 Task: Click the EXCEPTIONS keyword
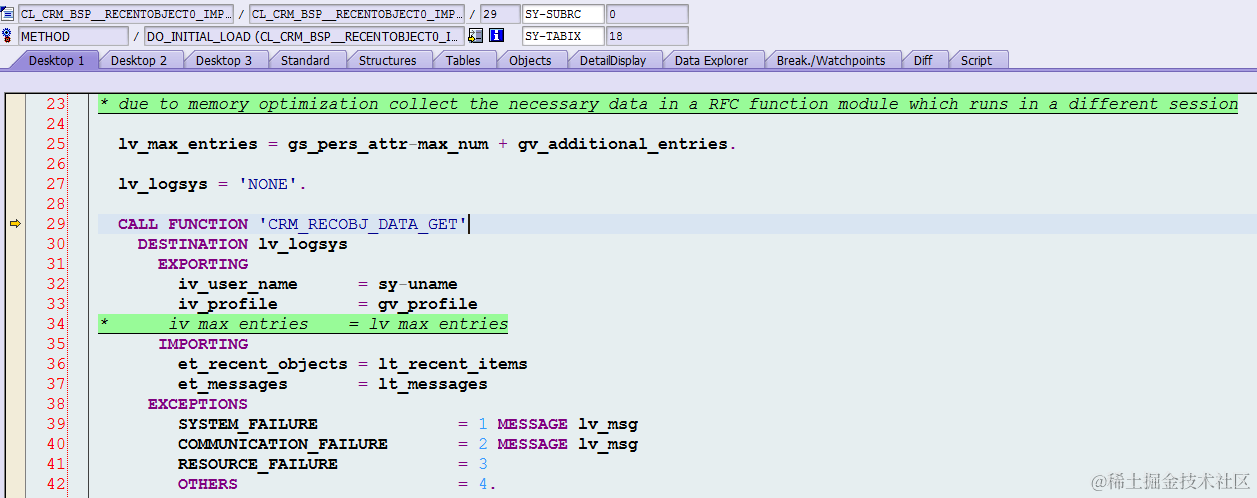(198, 404)
